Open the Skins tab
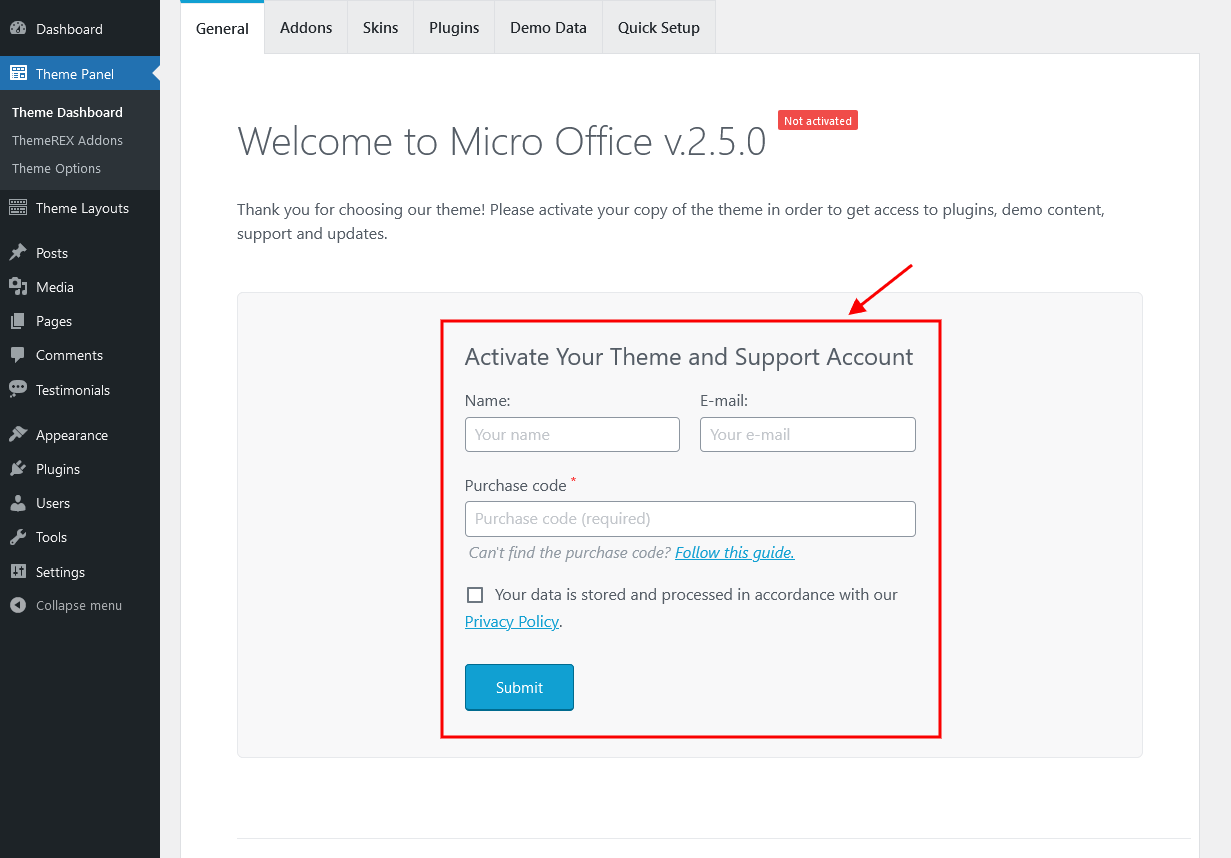 (x=381, y=27)
